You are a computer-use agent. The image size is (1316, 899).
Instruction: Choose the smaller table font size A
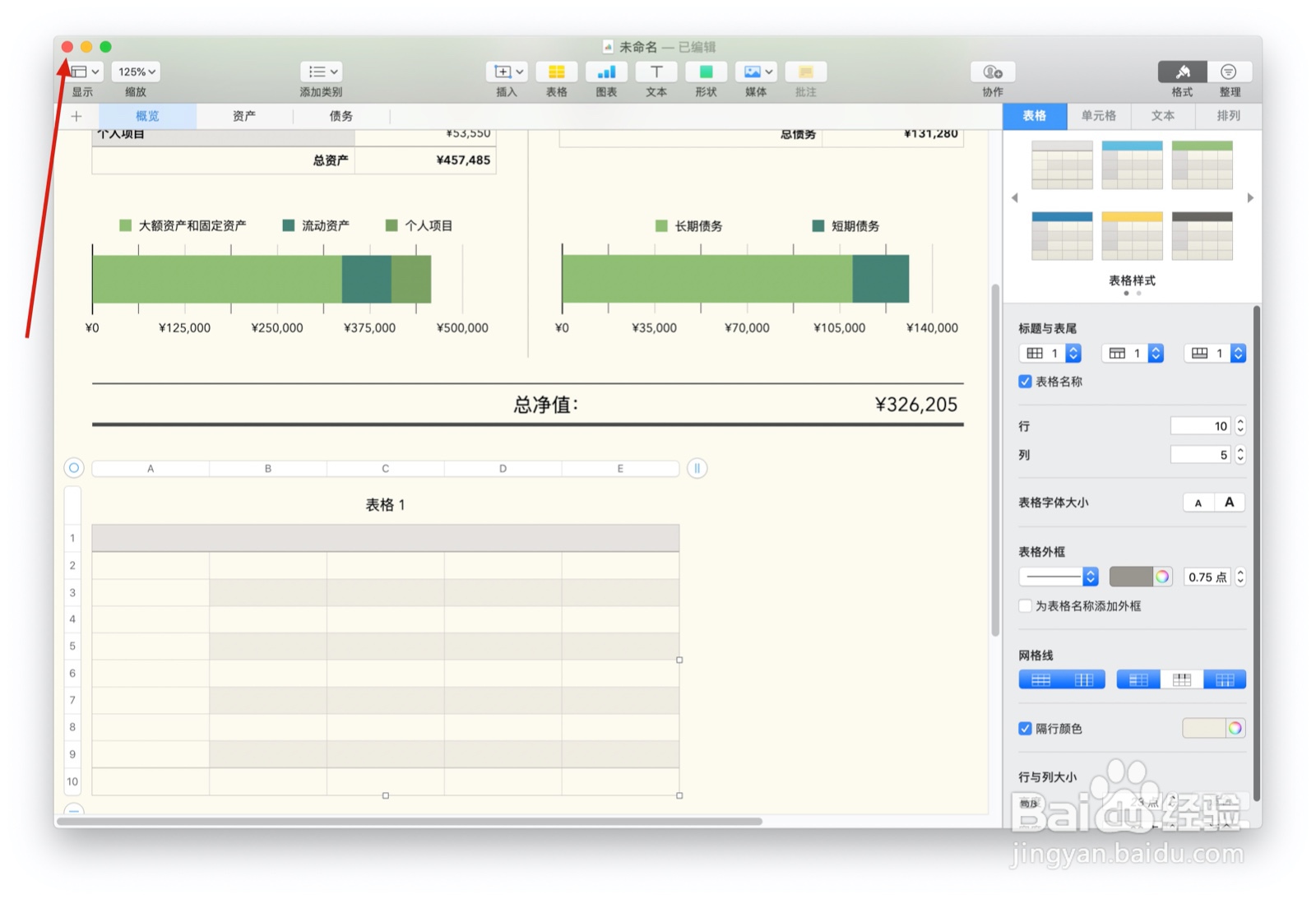1198,503
